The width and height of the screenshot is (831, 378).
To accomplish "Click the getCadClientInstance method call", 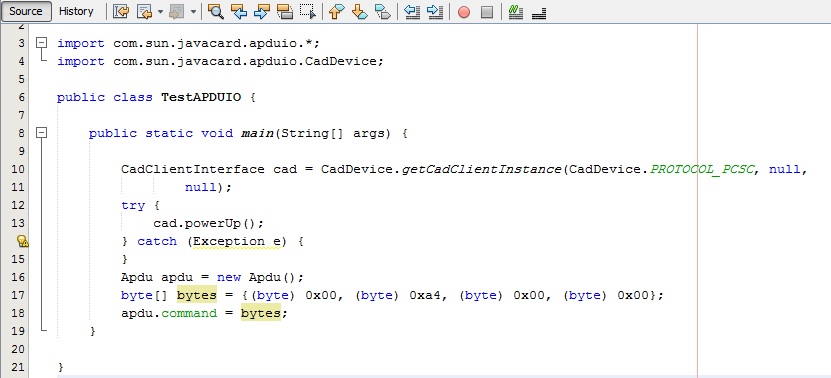I will 482,169.
